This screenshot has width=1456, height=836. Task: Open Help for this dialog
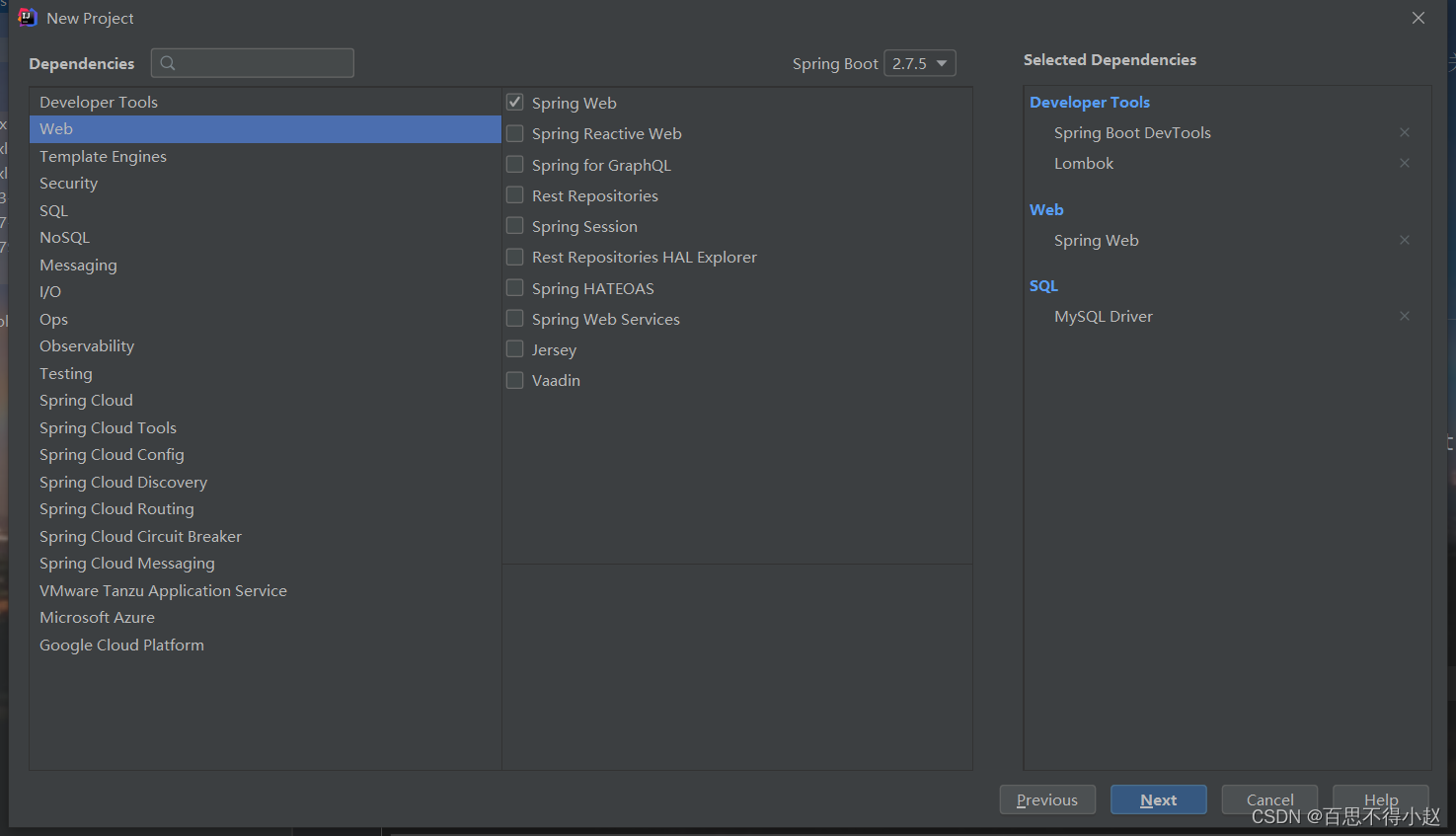(1381, 799)
